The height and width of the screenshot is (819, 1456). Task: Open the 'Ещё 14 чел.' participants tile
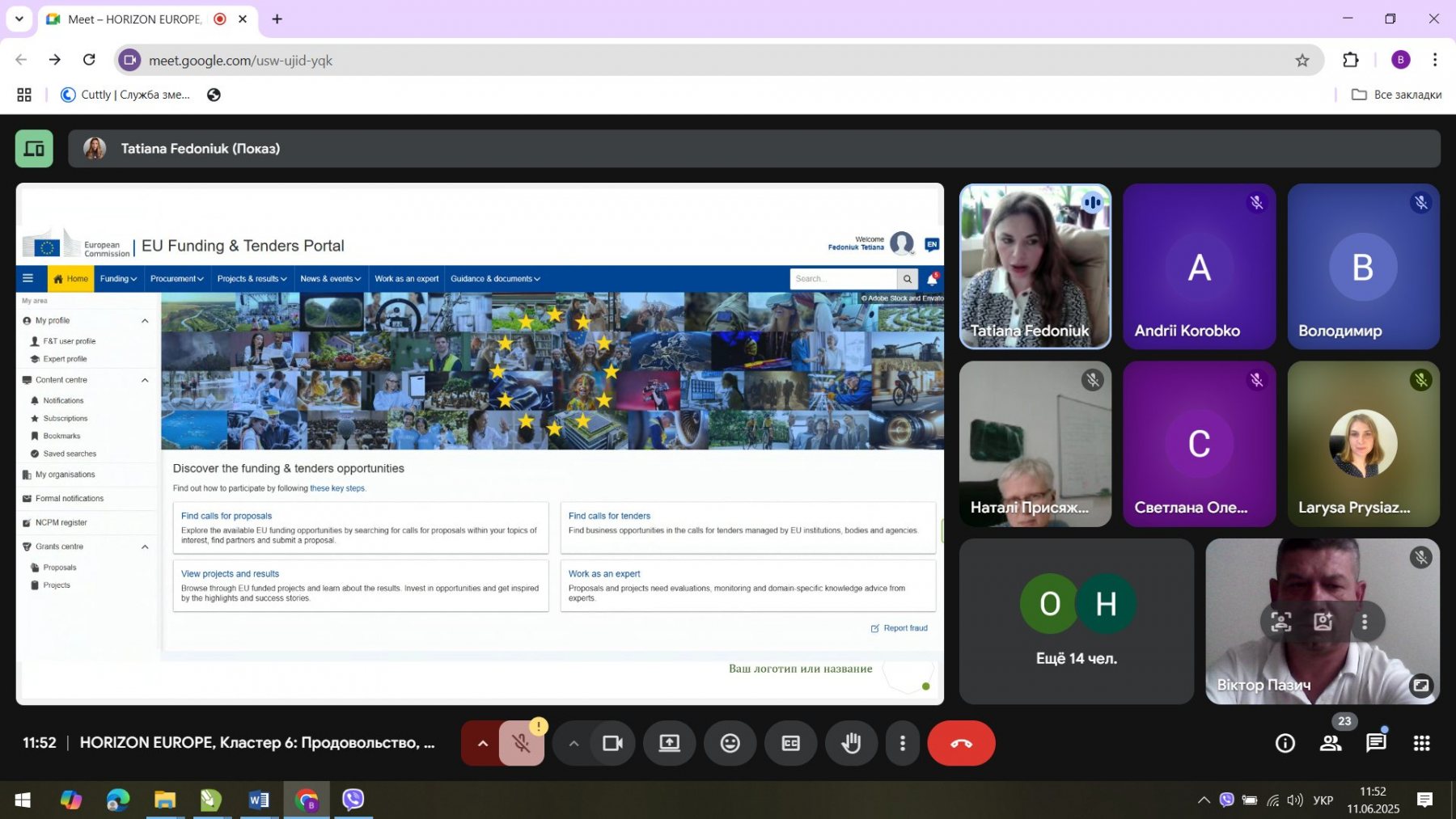[1077, 622]
